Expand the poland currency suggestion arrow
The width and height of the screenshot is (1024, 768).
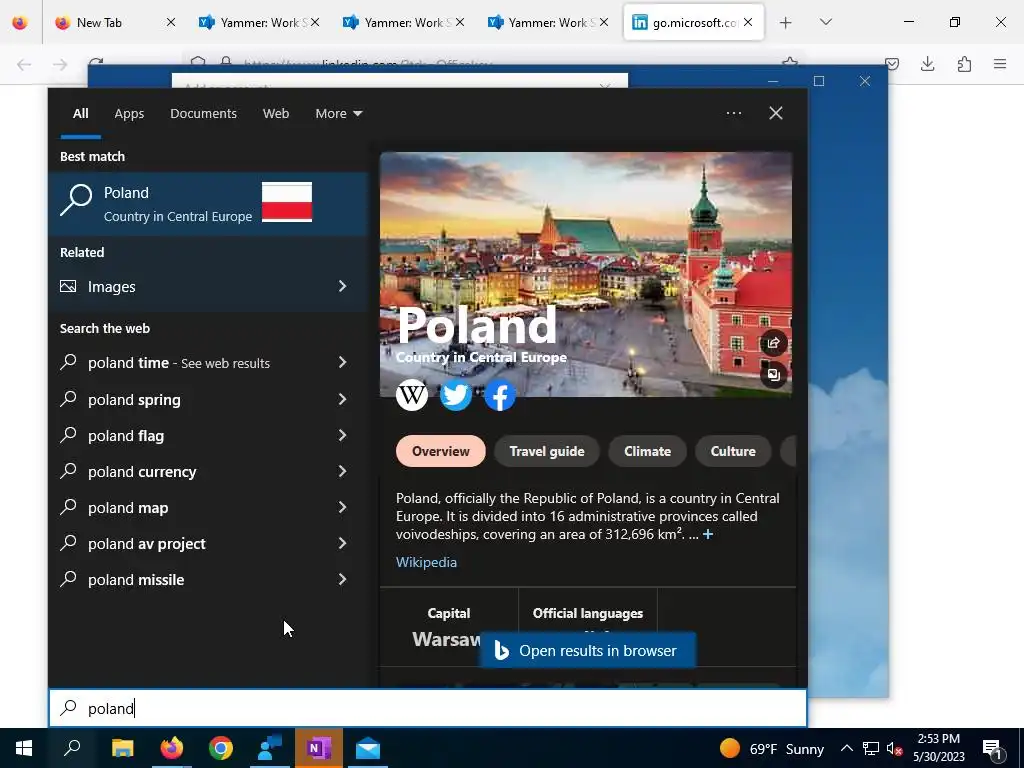click(x=342, y=471)
